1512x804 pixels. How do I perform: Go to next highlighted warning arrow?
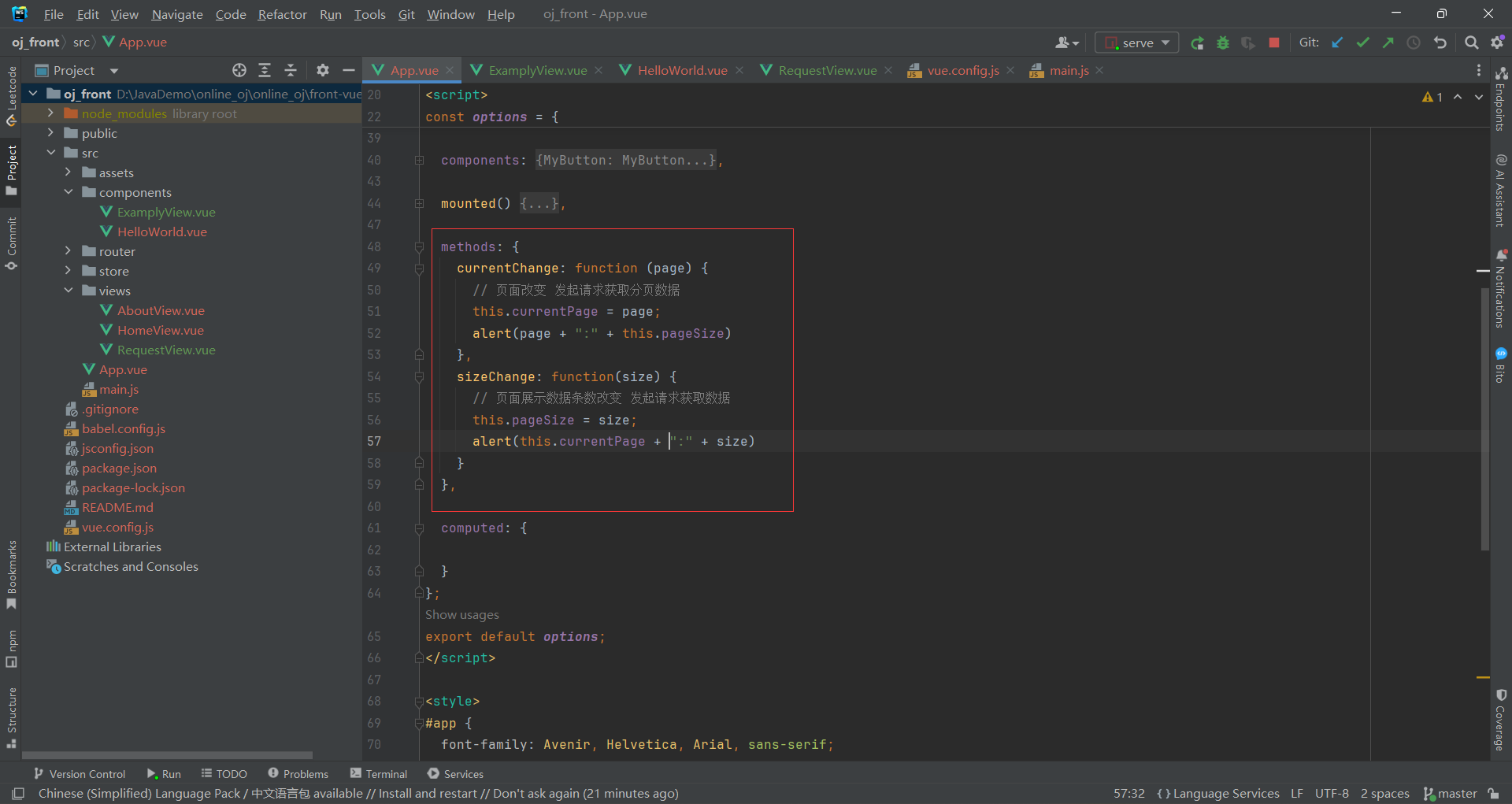[x=1479, y=97]
